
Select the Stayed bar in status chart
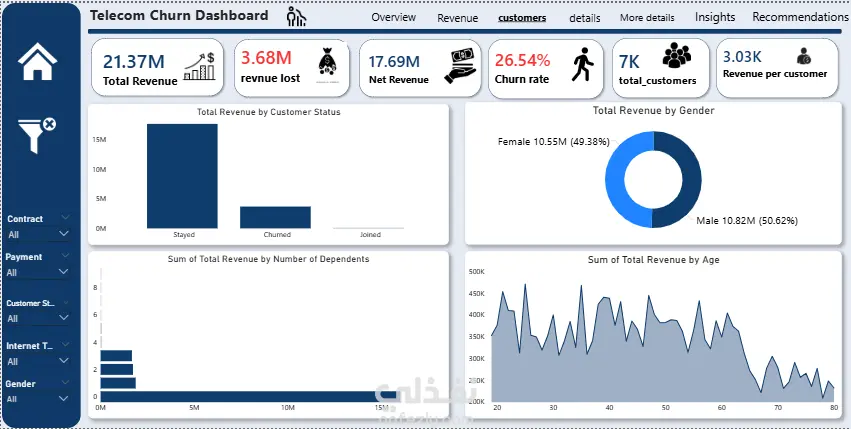point(182,176)
